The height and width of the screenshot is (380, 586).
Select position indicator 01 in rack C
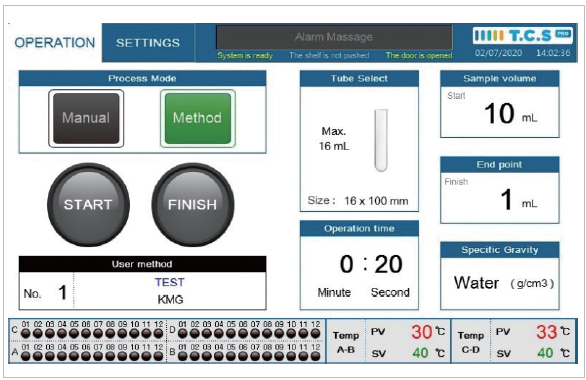[25, 333]
